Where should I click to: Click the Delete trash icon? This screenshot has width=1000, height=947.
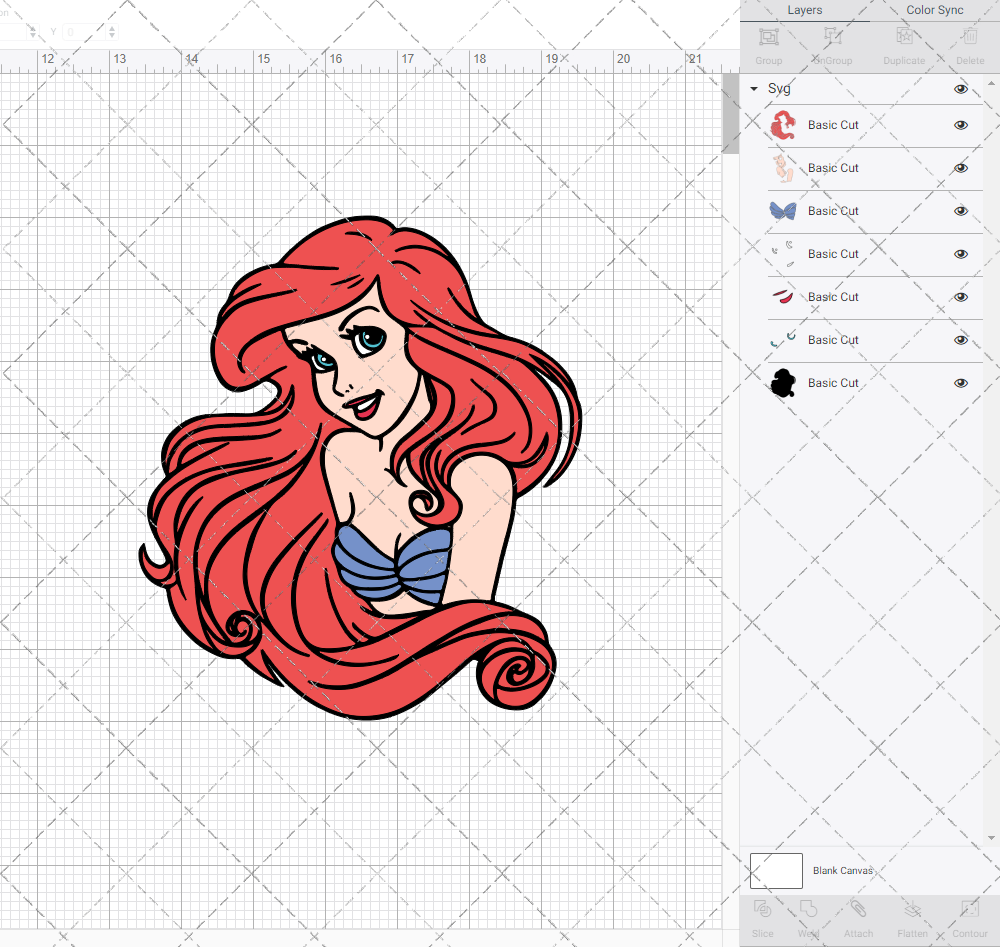point(970,37)
